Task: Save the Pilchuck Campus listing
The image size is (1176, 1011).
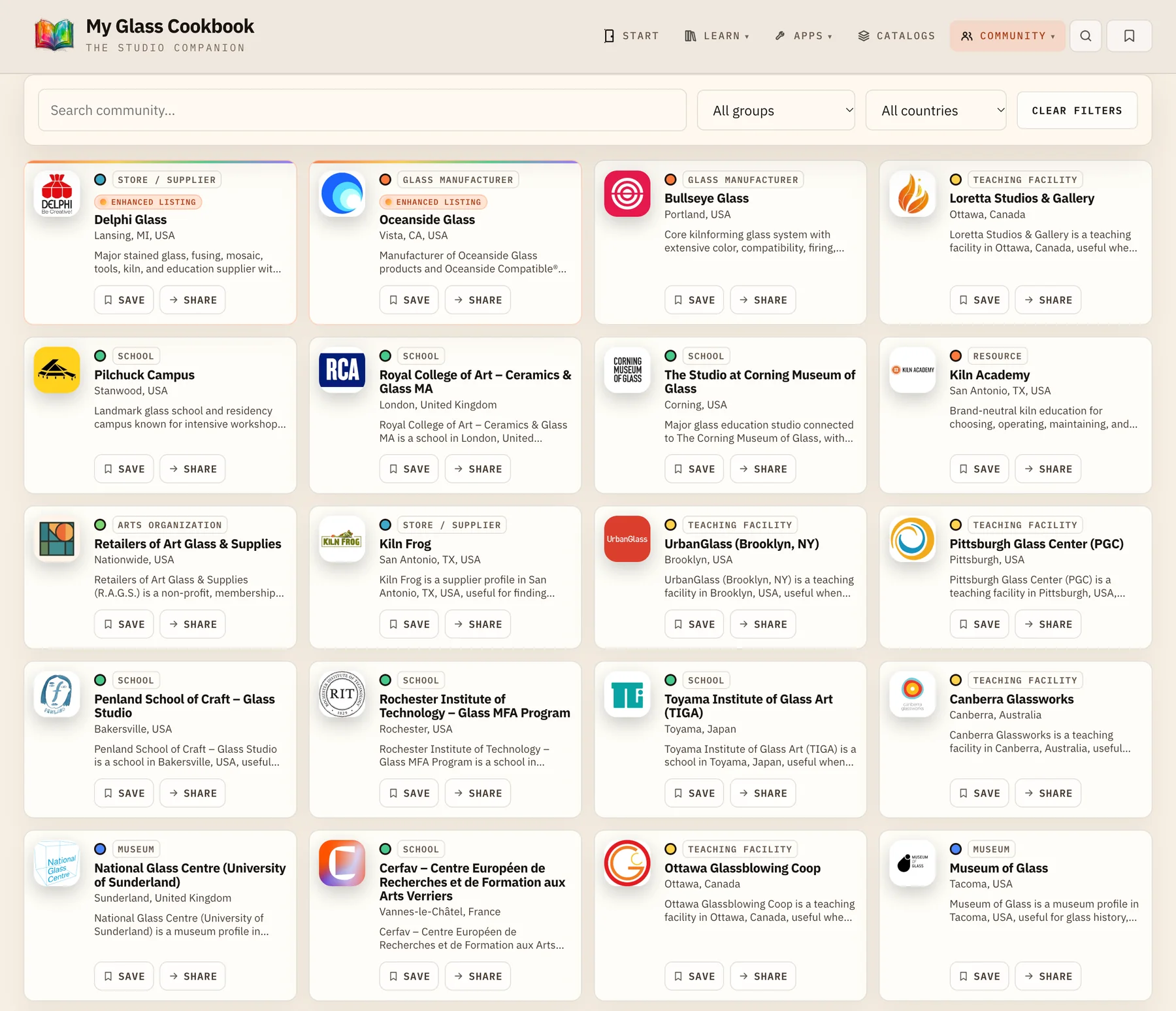Action: click(124, 469)
